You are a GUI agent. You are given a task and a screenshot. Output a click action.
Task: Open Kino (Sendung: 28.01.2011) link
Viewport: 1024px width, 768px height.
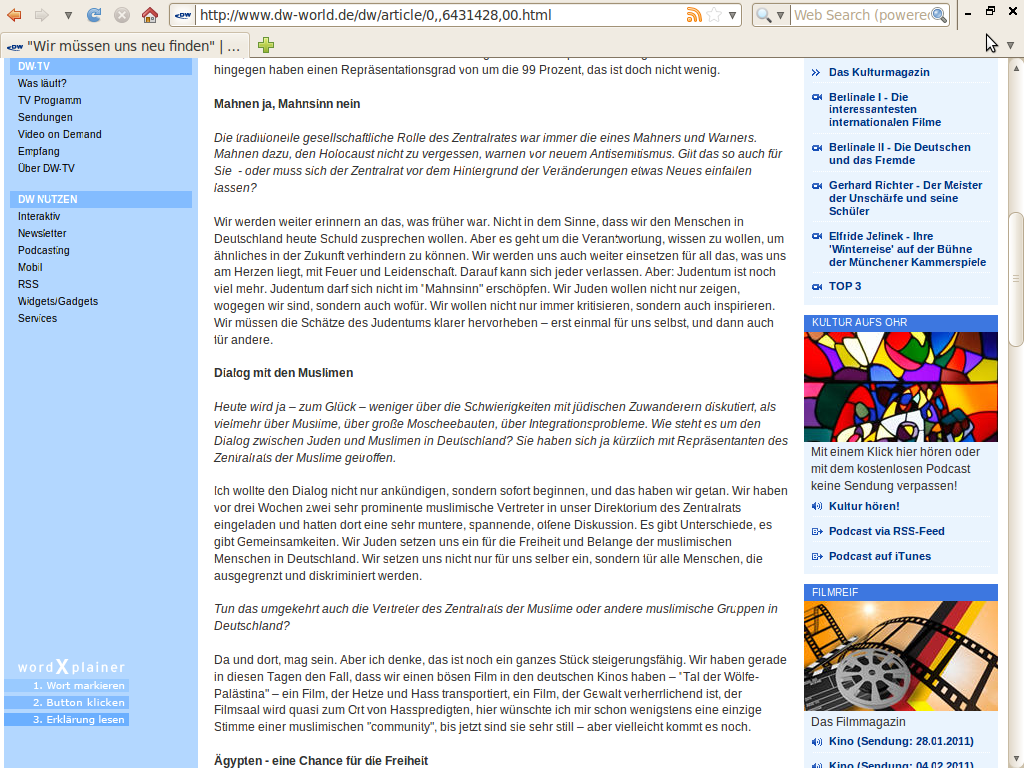901,742
